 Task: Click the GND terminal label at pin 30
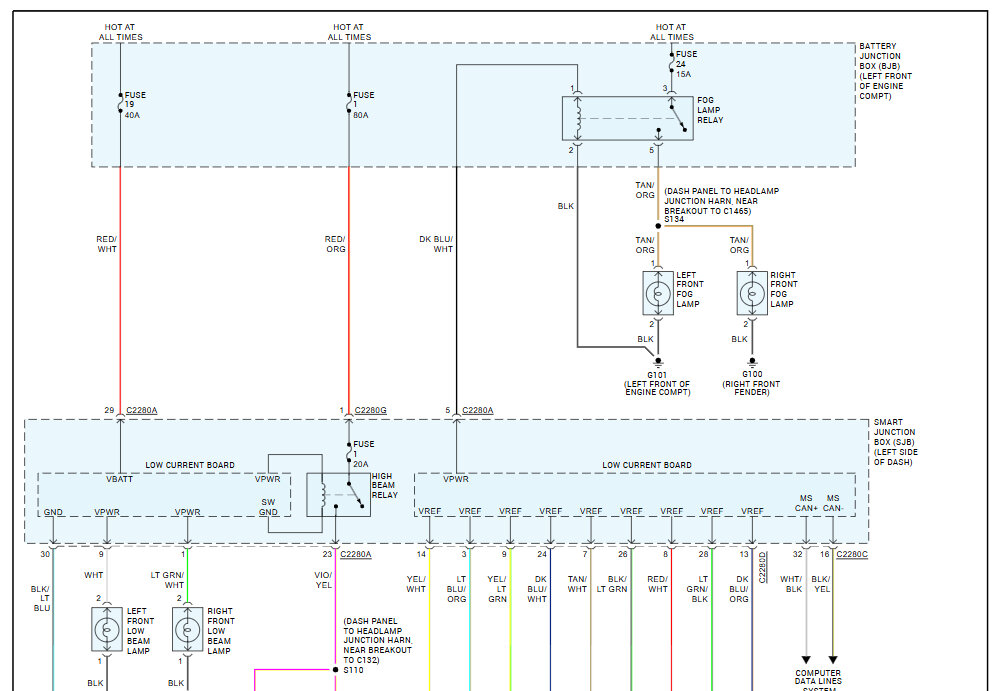coord(53,512)
